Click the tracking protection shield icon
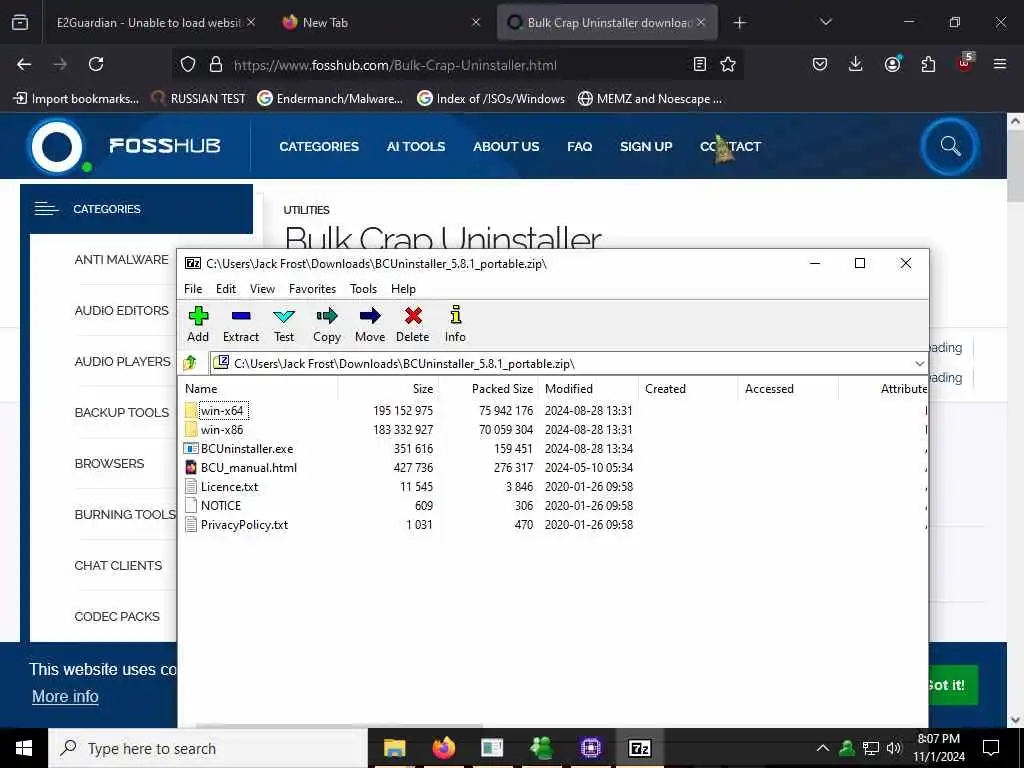This screenshot has width=1024, height=768. click(x=188, y=64)
